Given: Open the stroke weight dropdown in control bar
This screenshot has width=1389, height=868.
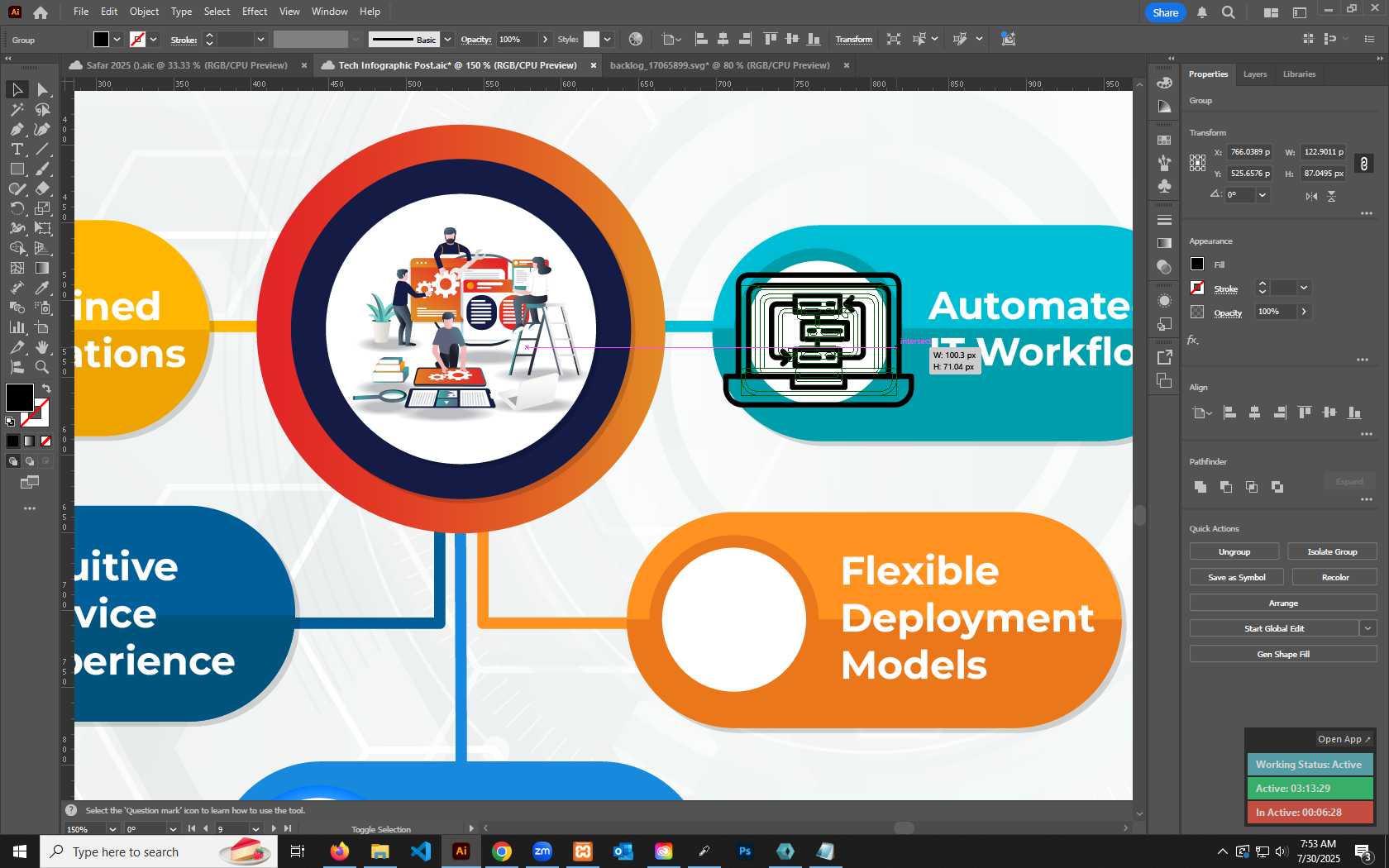Looking at the screenshot, I should point(260,39).
